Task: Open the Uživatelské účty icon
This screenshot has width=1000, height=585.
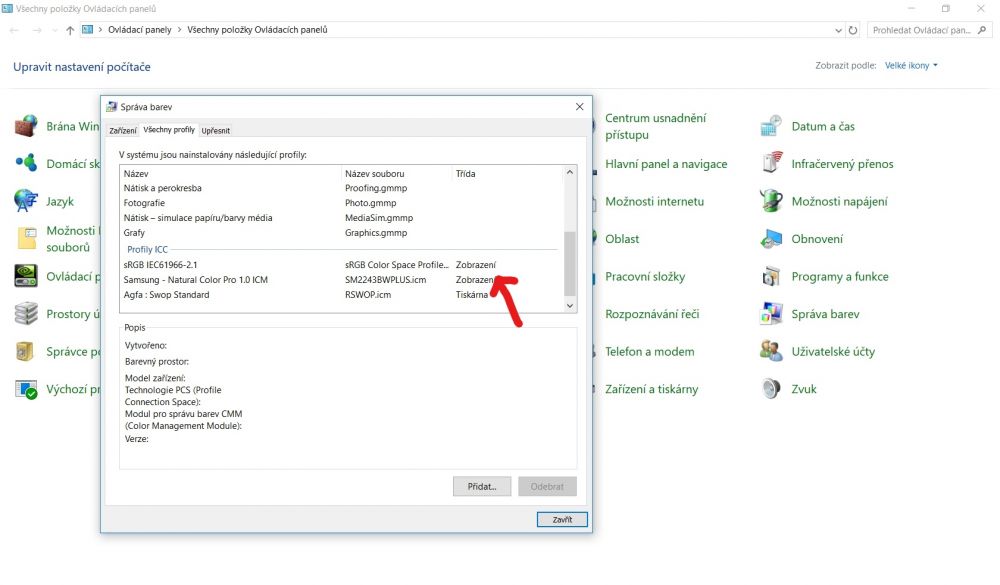Action: 771,352
